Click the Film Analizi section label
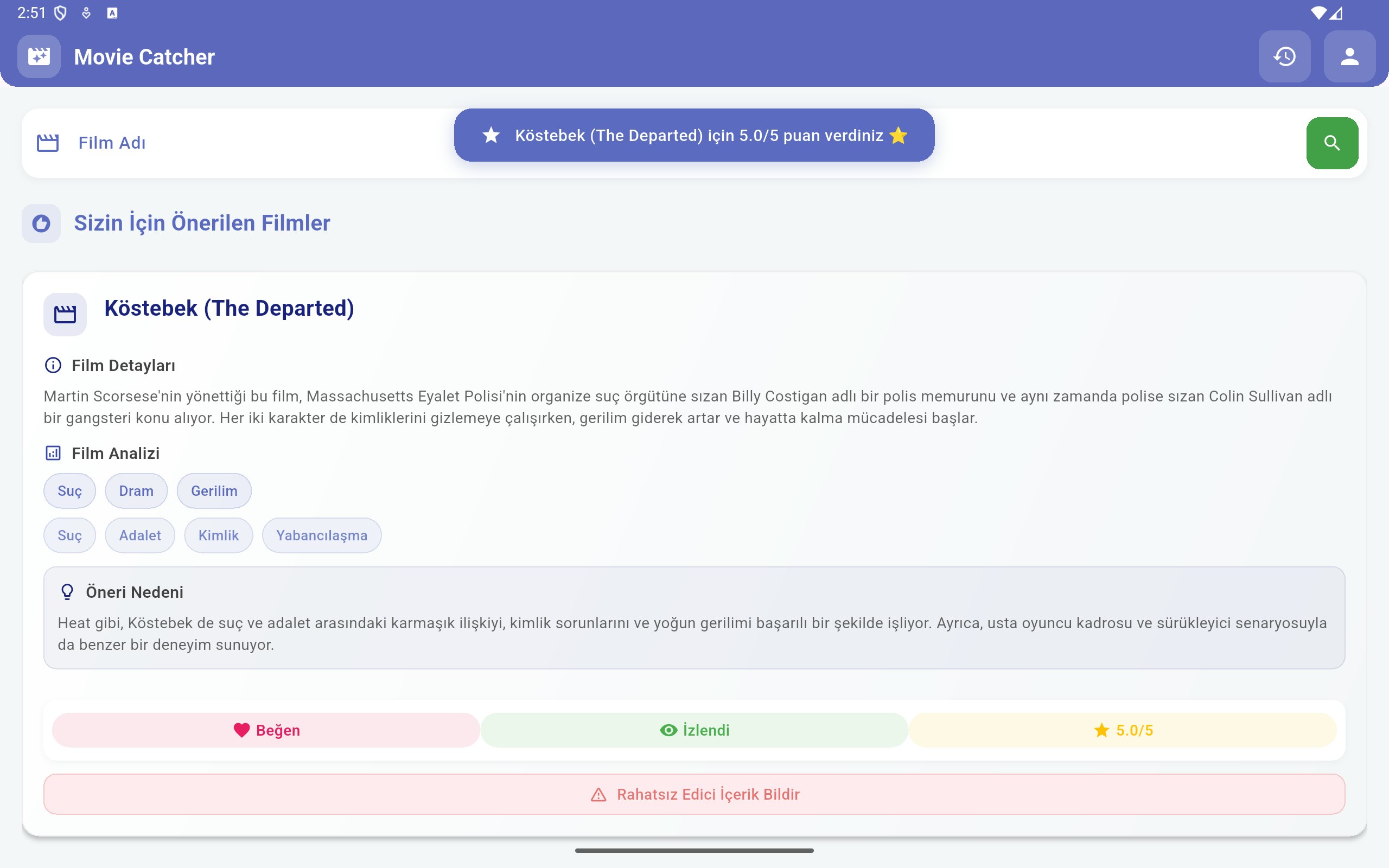The width and height of the screenshot is (1389, 868). coord(116,454)
